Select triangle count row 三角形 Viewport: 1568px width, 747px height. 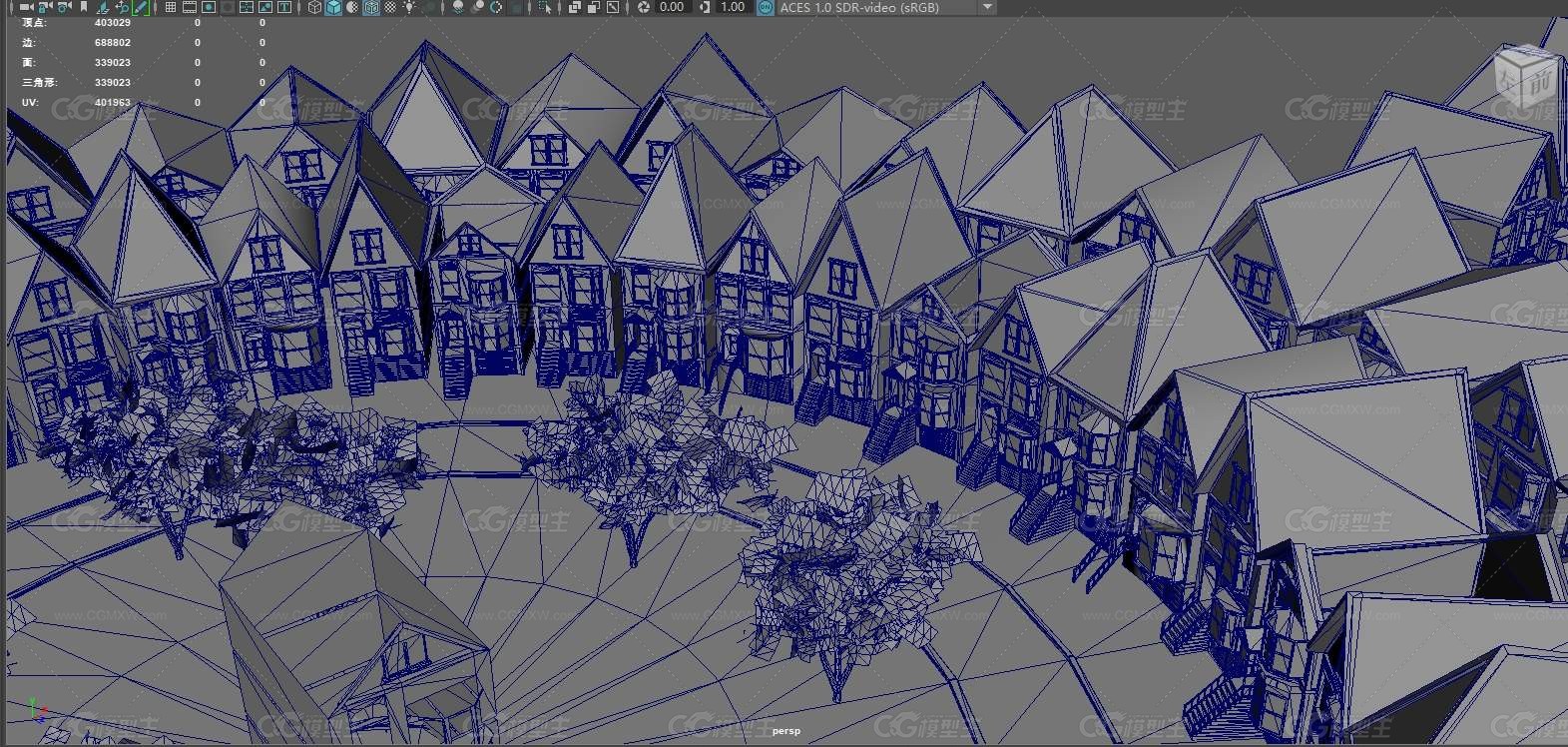144,82
